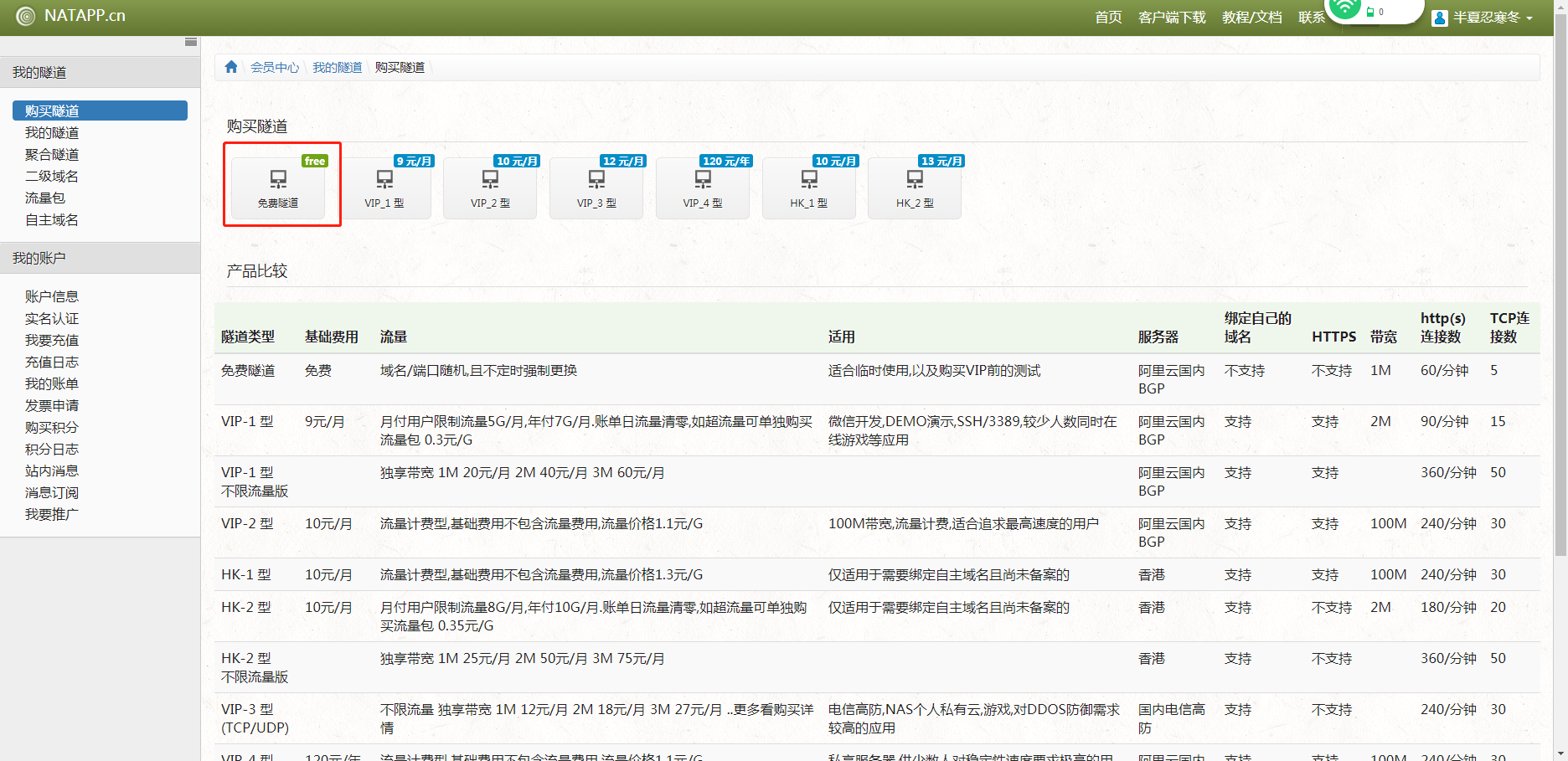The width and height of the screenshot is (1568, 761).
Task: Open 教程/文档 in the top navigation
Action: (x=1252, y=18)
